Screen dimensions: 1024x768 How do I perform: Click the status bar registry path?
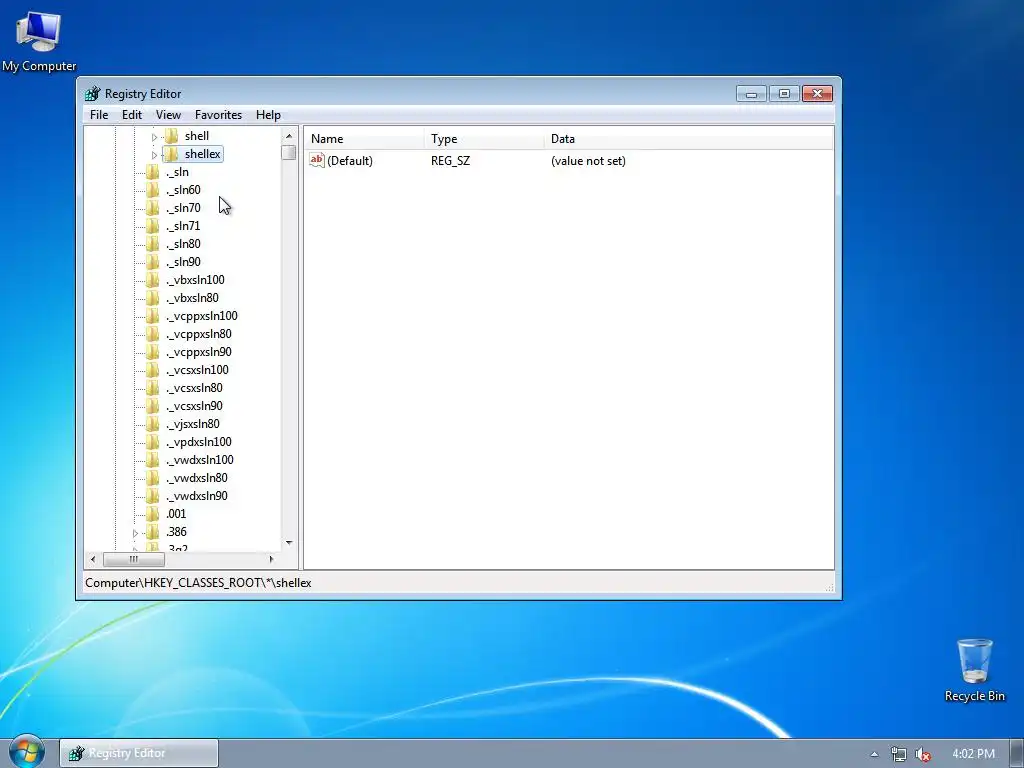(x=198, y=583)
